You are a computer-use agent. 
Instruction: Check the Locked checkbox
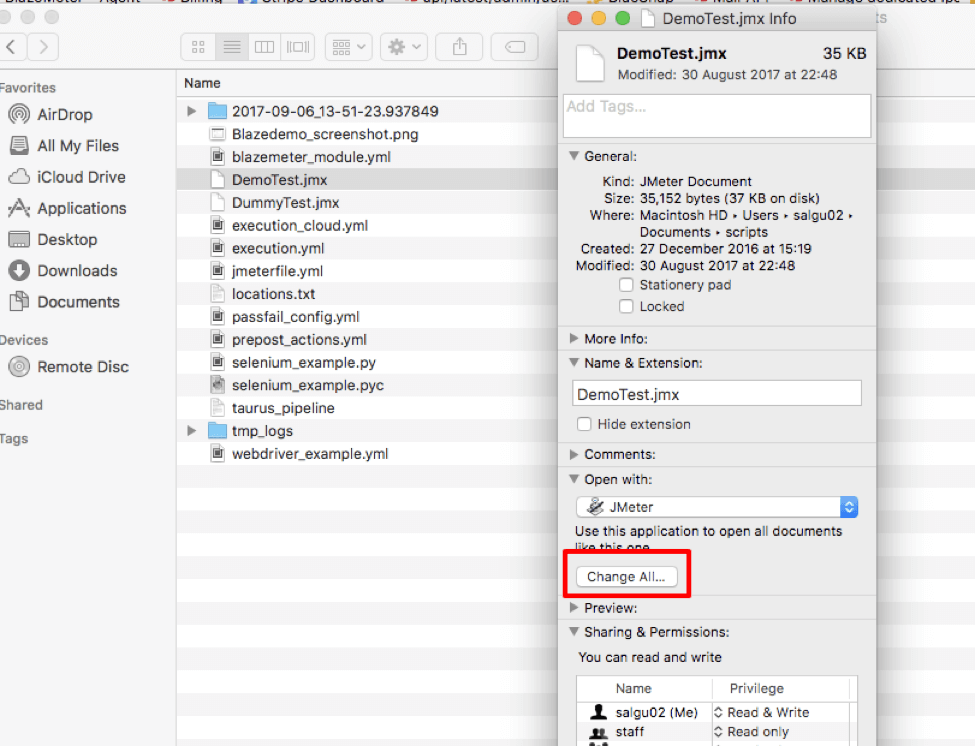[x=626, y=307]
